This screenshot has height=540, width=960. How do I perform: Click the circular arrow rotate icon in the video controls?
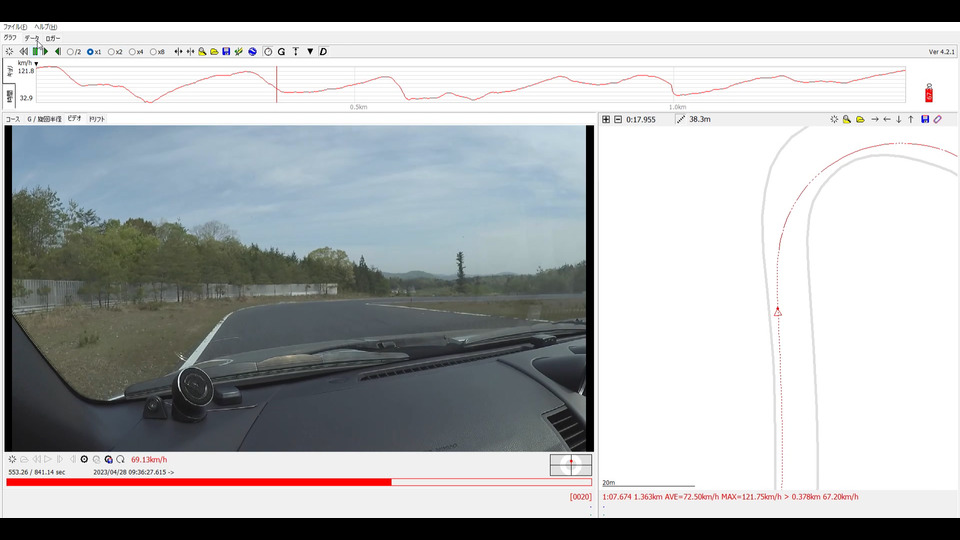[121, 459]
